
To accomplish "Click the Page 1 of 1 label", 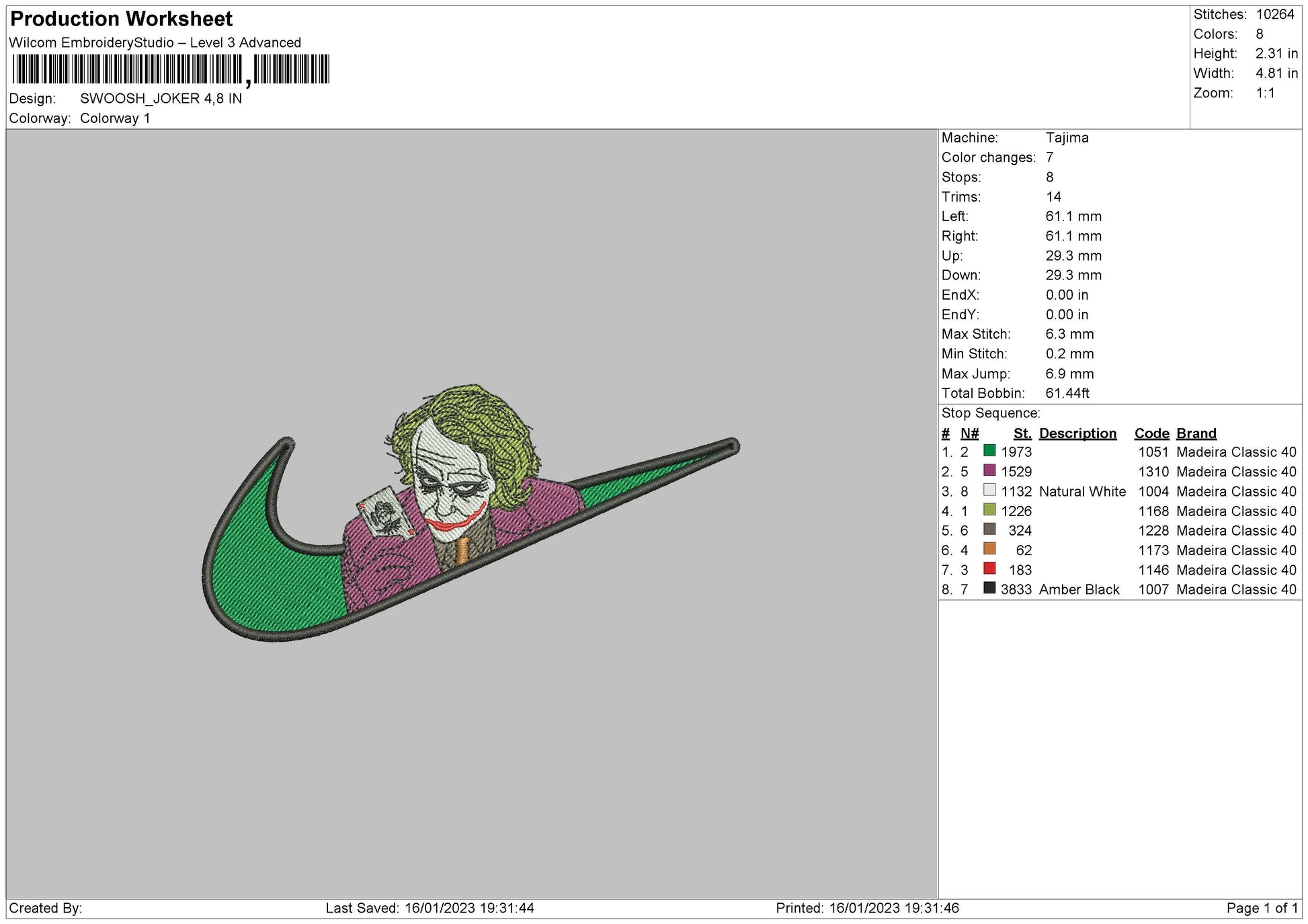I will tap(1262, 908).
